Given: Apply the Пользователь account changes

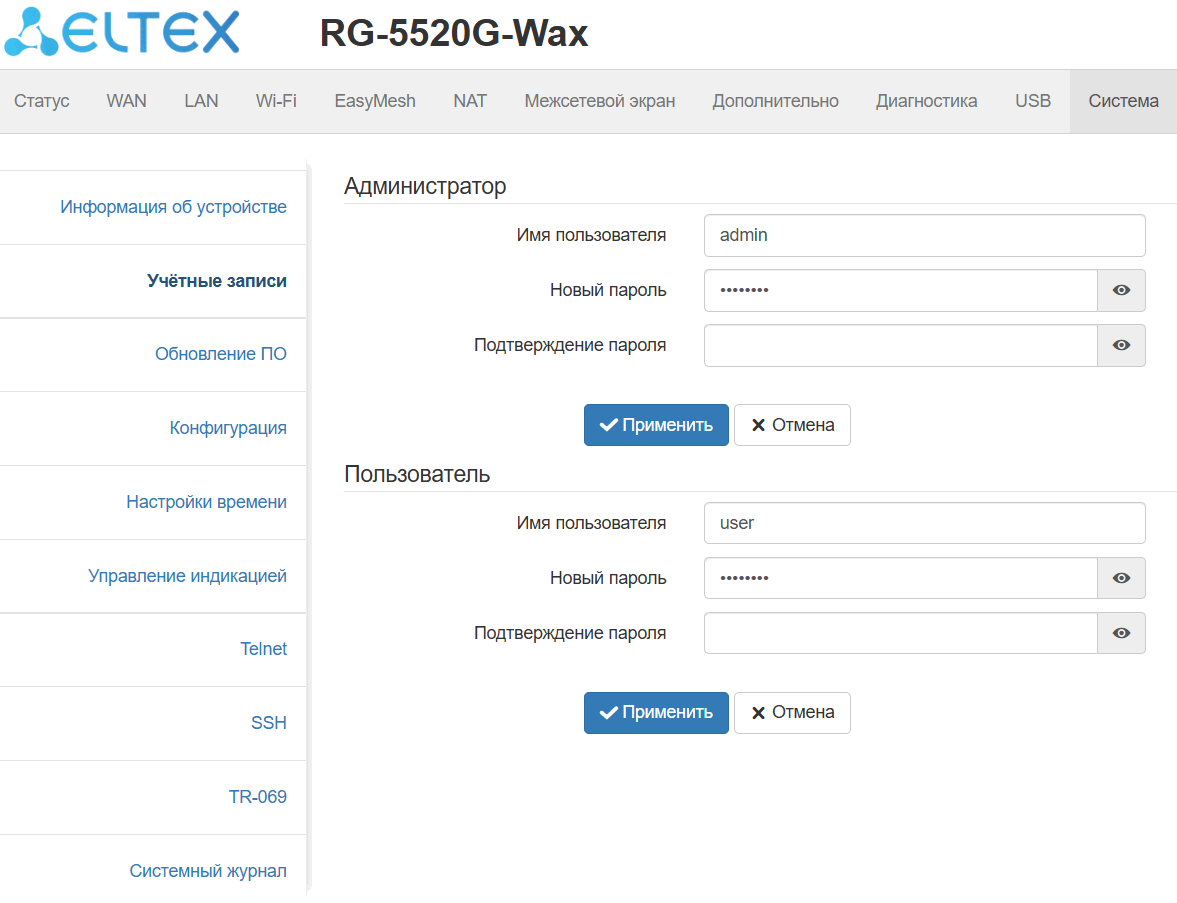Looking at the screenshot, I should 656,712.
